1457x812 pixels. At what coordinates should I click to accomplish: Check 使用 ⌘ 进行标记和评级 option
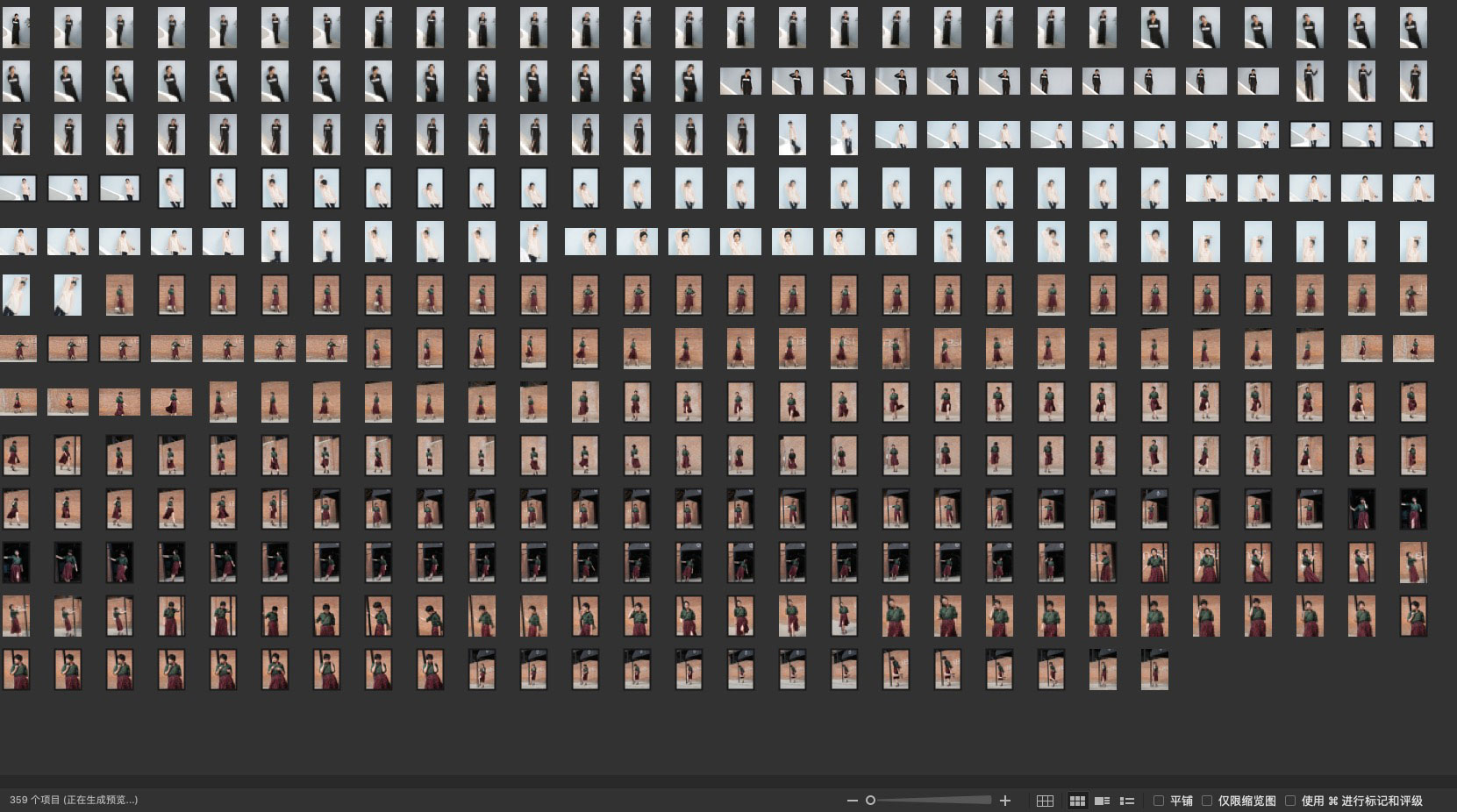click(x=1290, y=801)
